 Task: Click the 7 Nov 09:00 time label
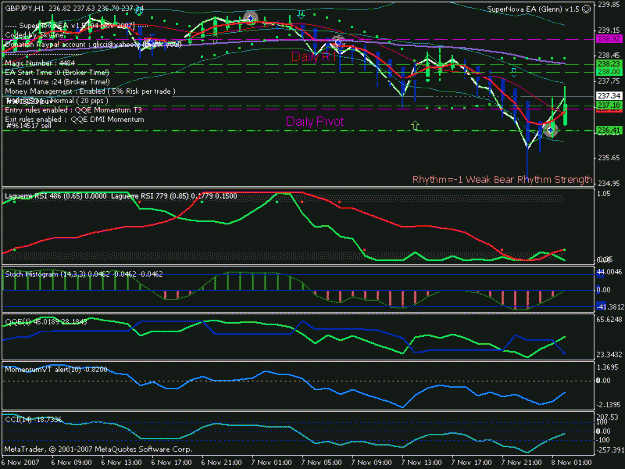(x=371, y=463)
